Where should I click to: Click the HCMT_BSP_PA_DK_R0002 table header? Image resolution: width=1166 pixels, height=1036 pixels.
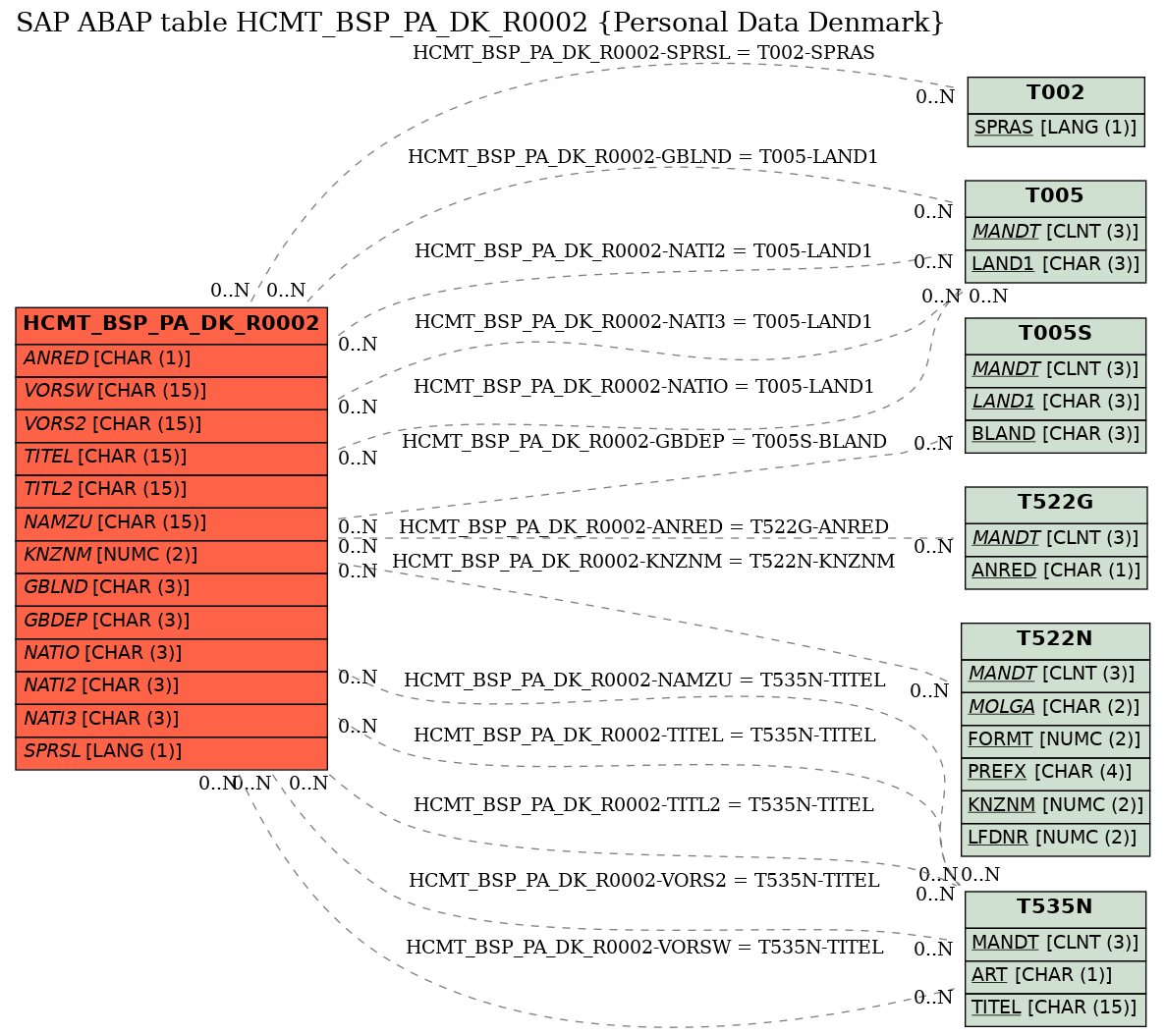(x=171, y=325)
